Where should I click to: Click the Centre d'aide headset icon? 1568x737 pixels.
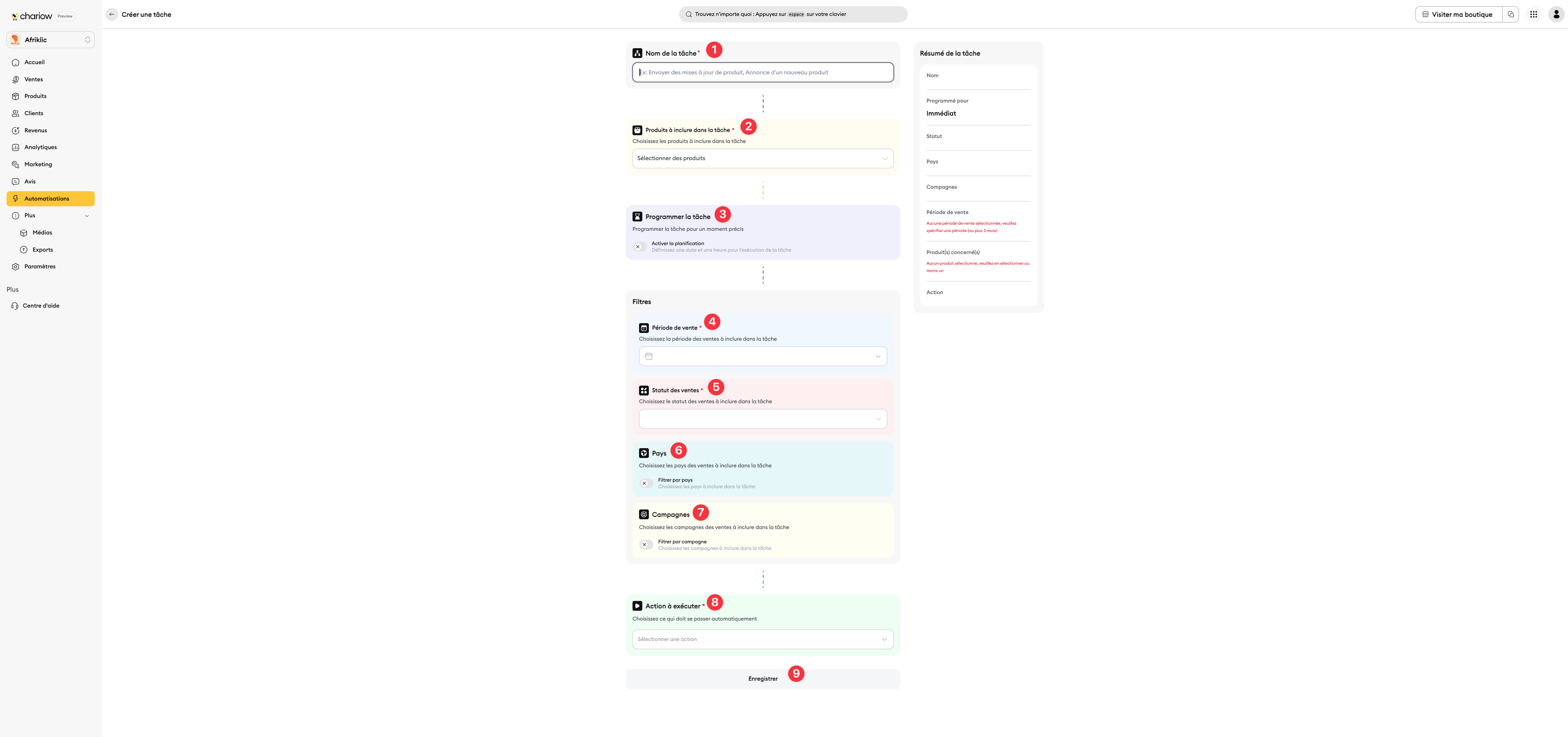(x=15, y=306)
